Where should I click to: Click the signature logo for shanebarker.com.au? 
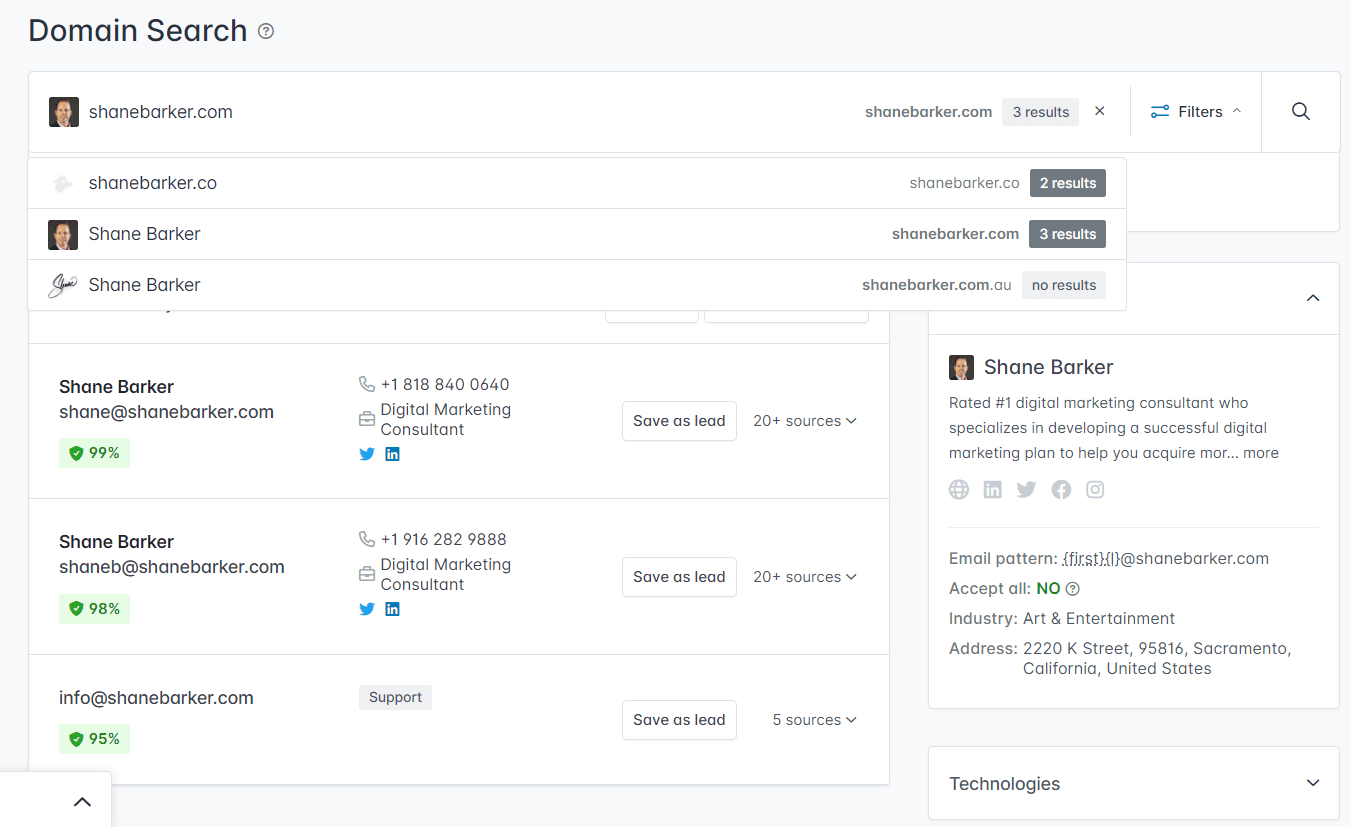[63, 285]
